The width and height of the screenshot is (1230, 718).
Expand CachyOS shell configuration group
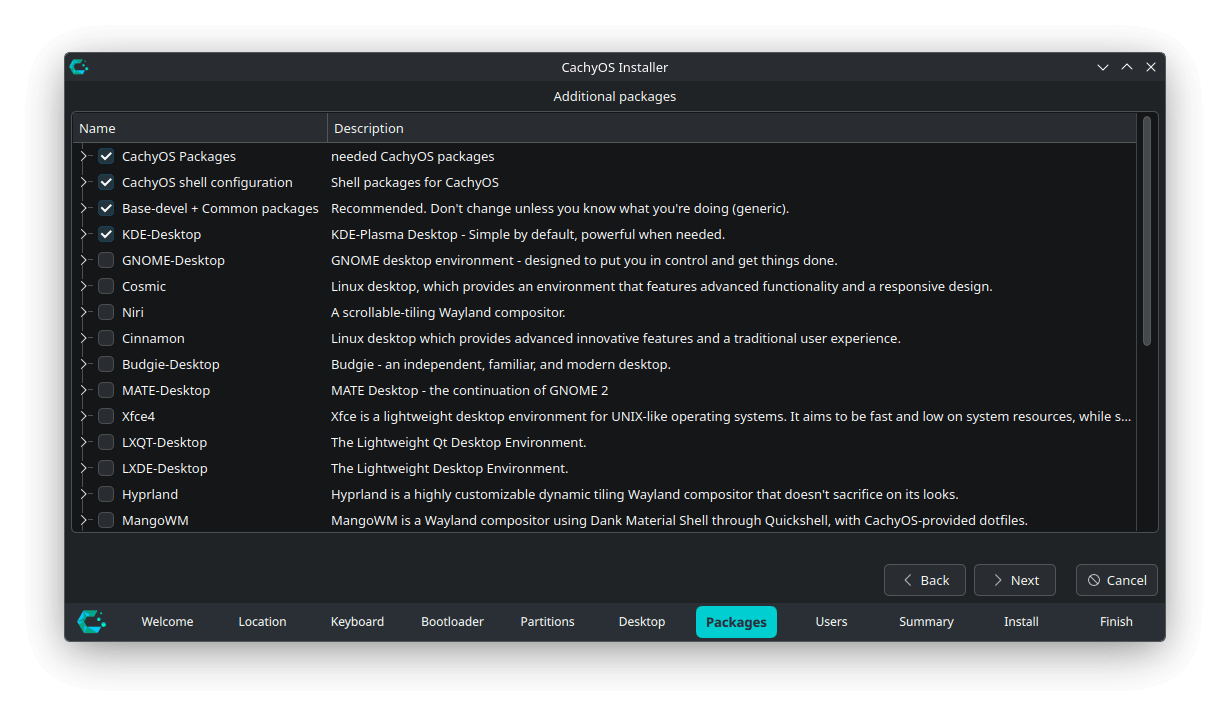click(x=85, y=182)
